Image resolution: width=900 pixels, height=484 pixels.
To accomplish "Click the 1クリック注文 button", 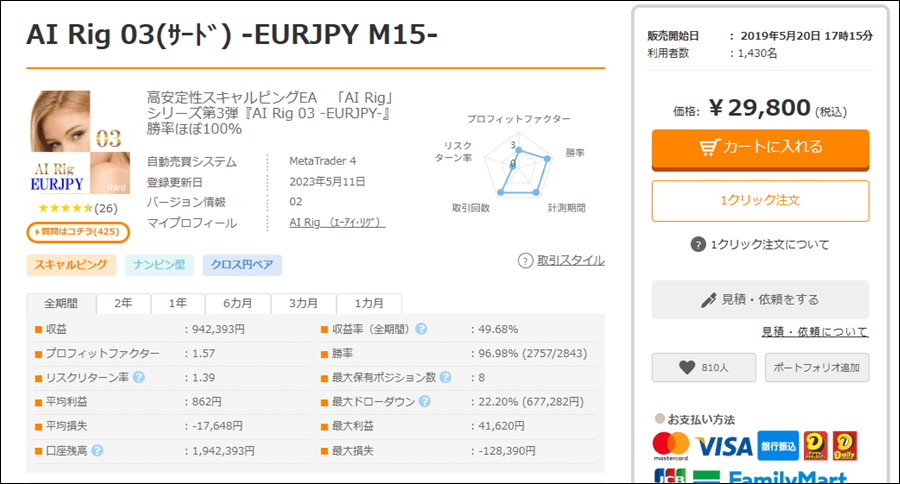I will pos(760,200).
